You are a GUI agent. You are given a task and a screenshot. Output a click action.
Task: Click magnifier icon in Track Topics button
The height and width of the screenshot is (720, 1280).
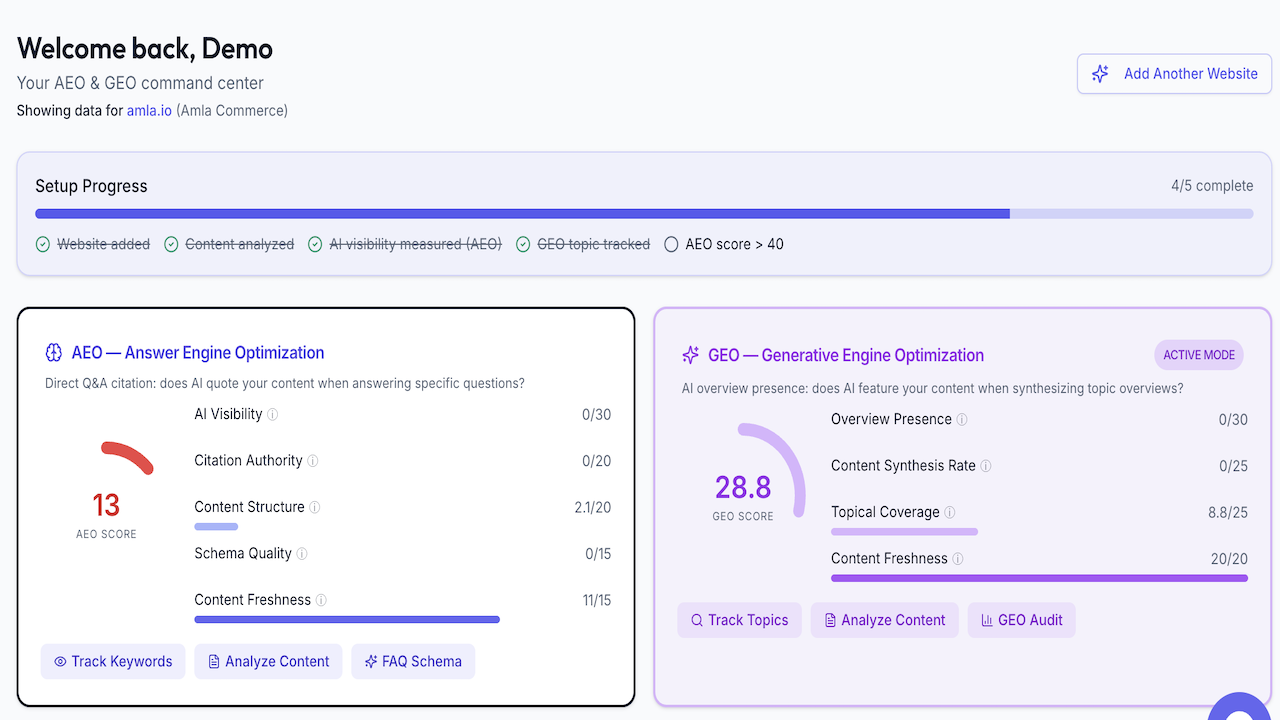coord(697,620)
